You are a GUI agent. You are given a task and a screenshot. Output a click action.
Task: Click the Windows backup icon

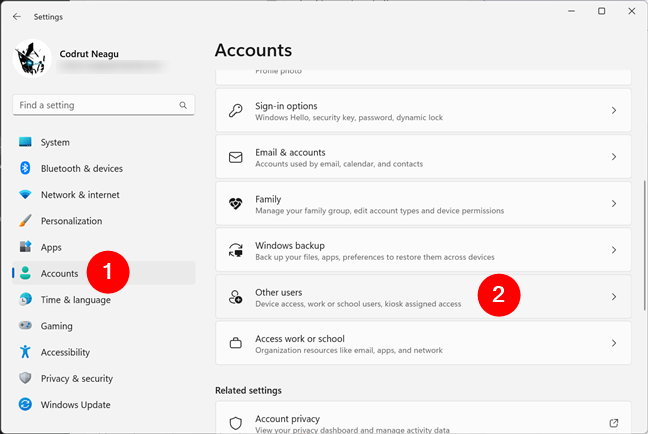click(236, 250)
